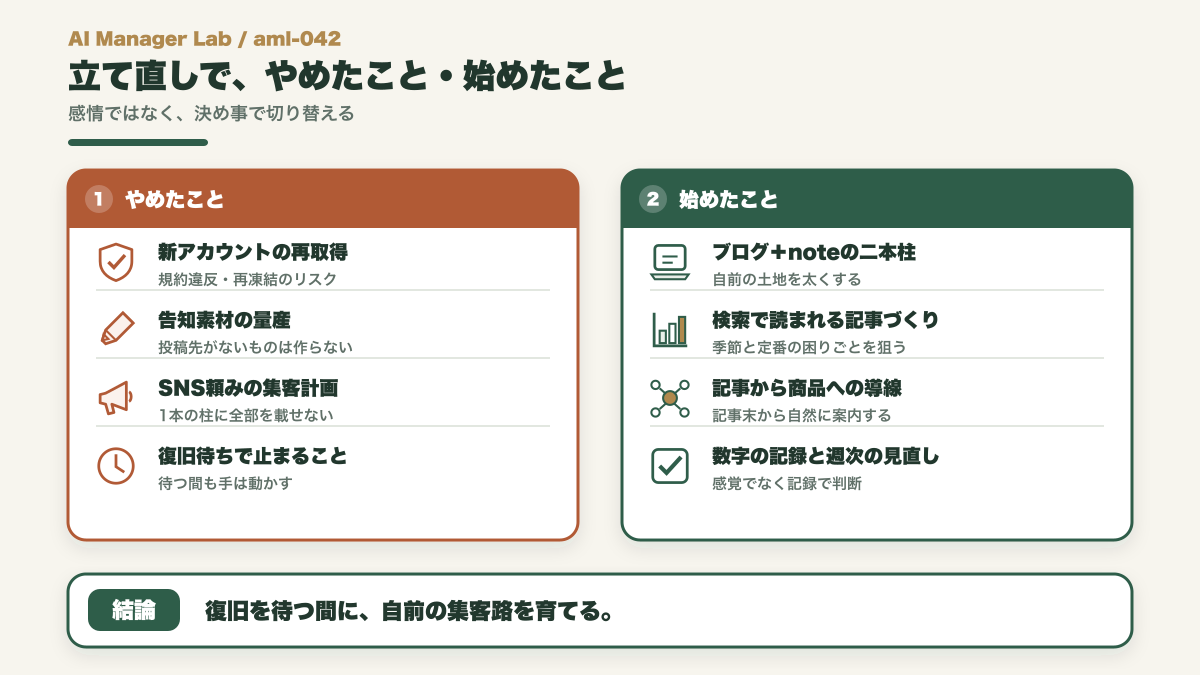This screenshot has width=1200, height=675.
Task: Click the bar chart icon beside 検索で読まれる記事づくり
Action: tap(670, 329)
